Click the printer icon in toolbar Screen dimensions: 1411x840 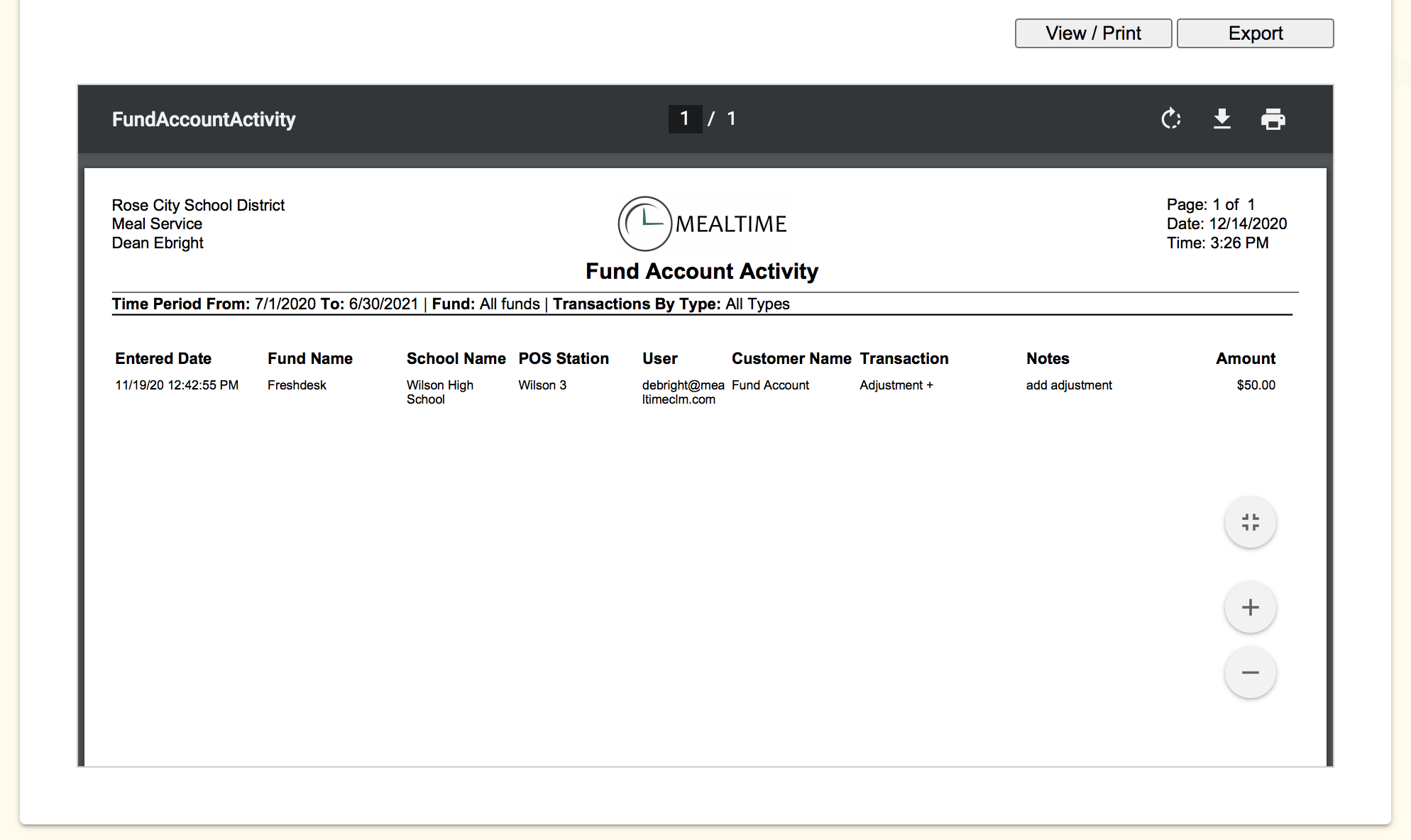[1273, 118]
